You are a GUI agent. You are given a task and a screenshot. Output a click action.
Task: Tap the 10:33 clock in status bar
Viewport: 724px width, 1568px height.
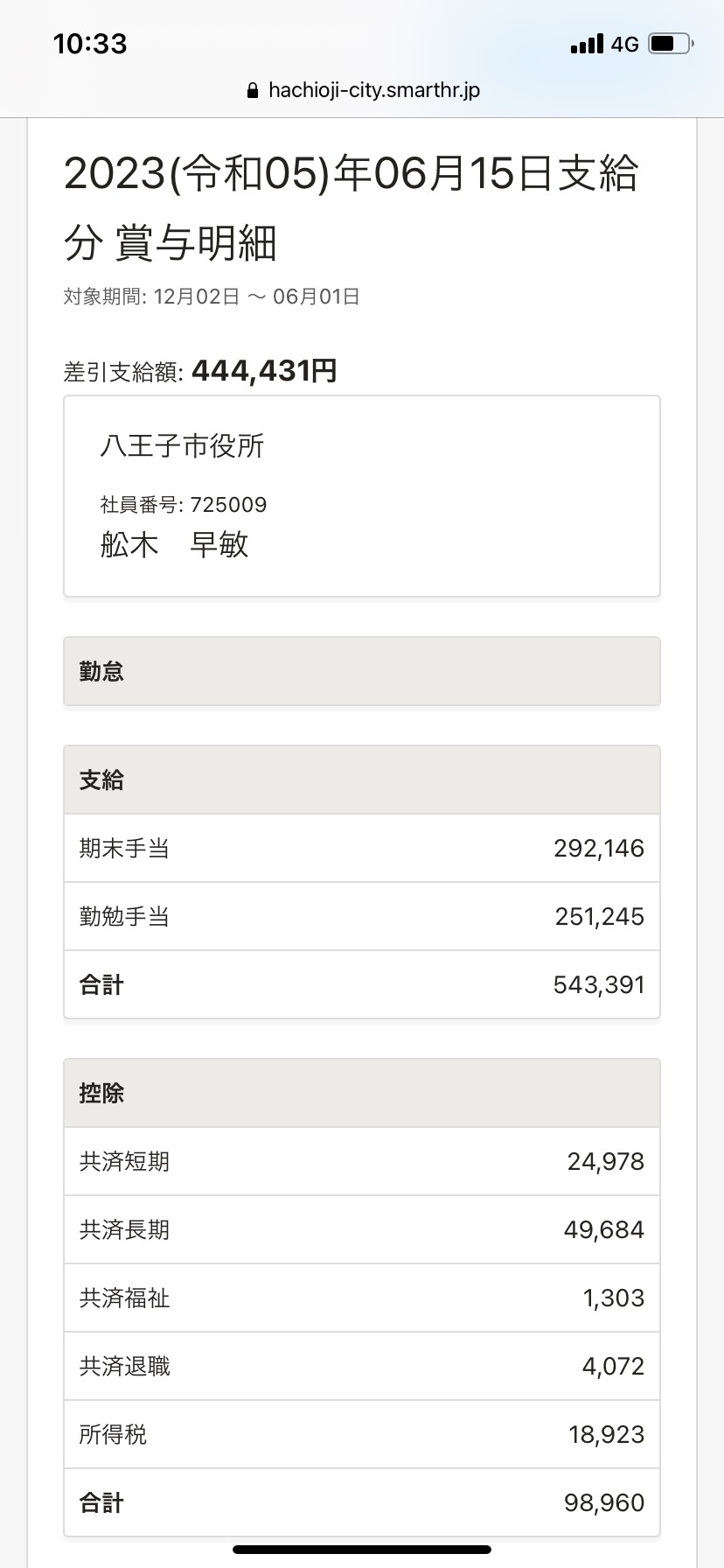90,44
